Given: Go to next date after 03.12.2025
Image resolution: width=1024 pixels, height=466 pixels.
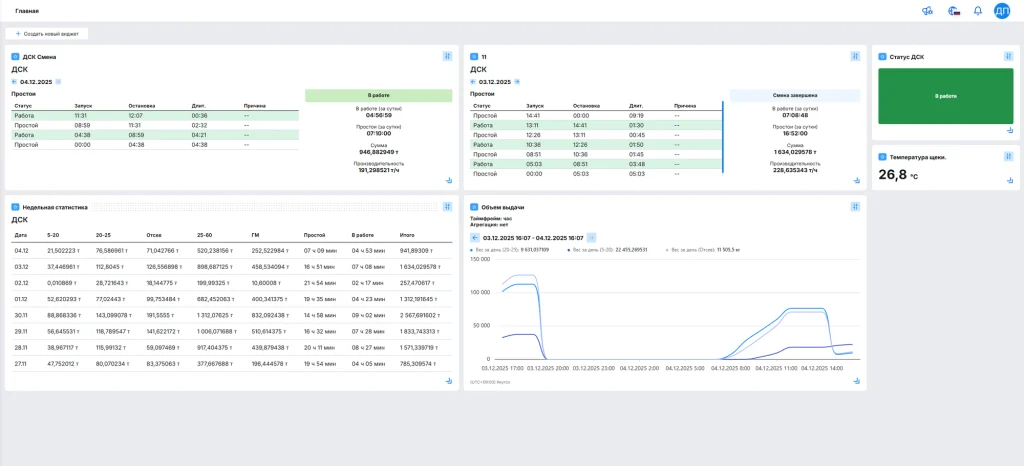Looking at the screenshot, I should click(x=517, y=82).
